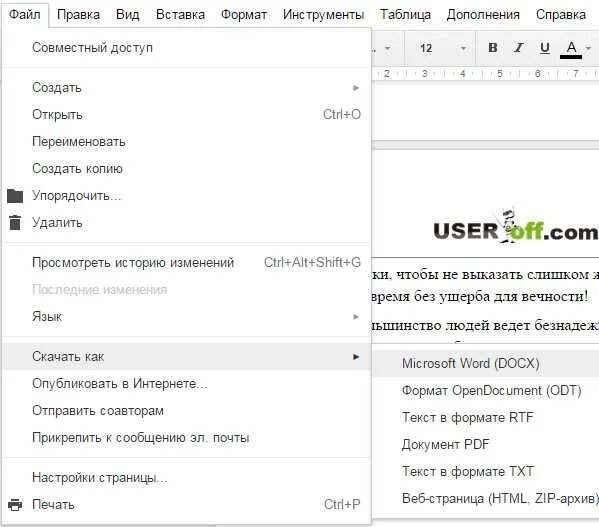Screen dimensions: 599x527
Task: Click trash icon next to Удалить
Action: (15, 223)
